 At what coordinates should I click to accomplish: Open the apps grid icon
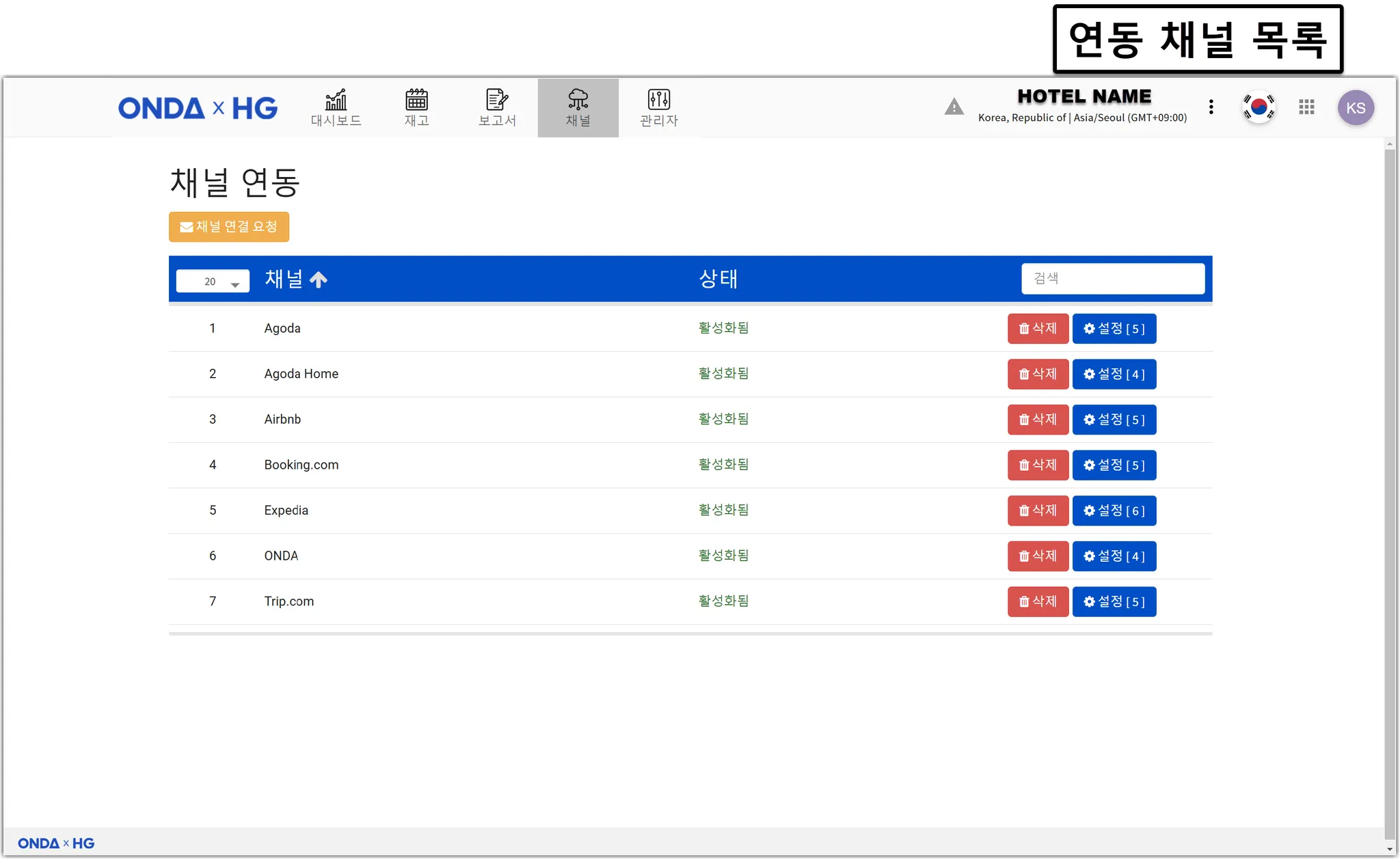coord(1306,107)
